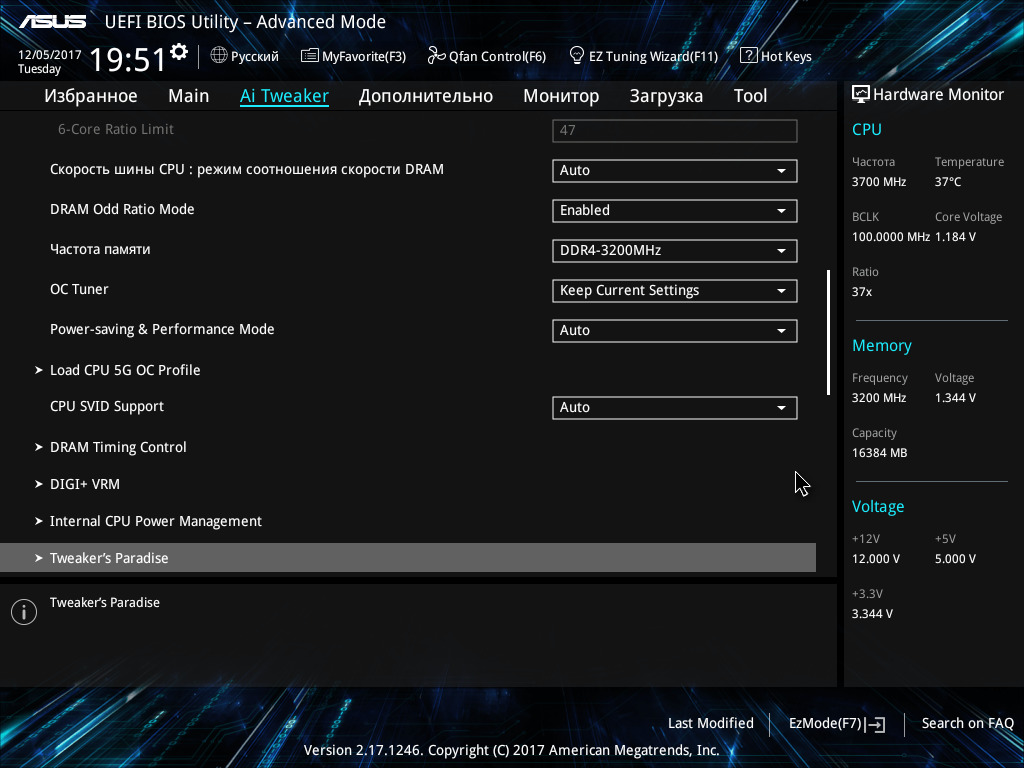The image size is (1024, 768).
Task: Click the Частота памяти label
Action: (100, 249)
